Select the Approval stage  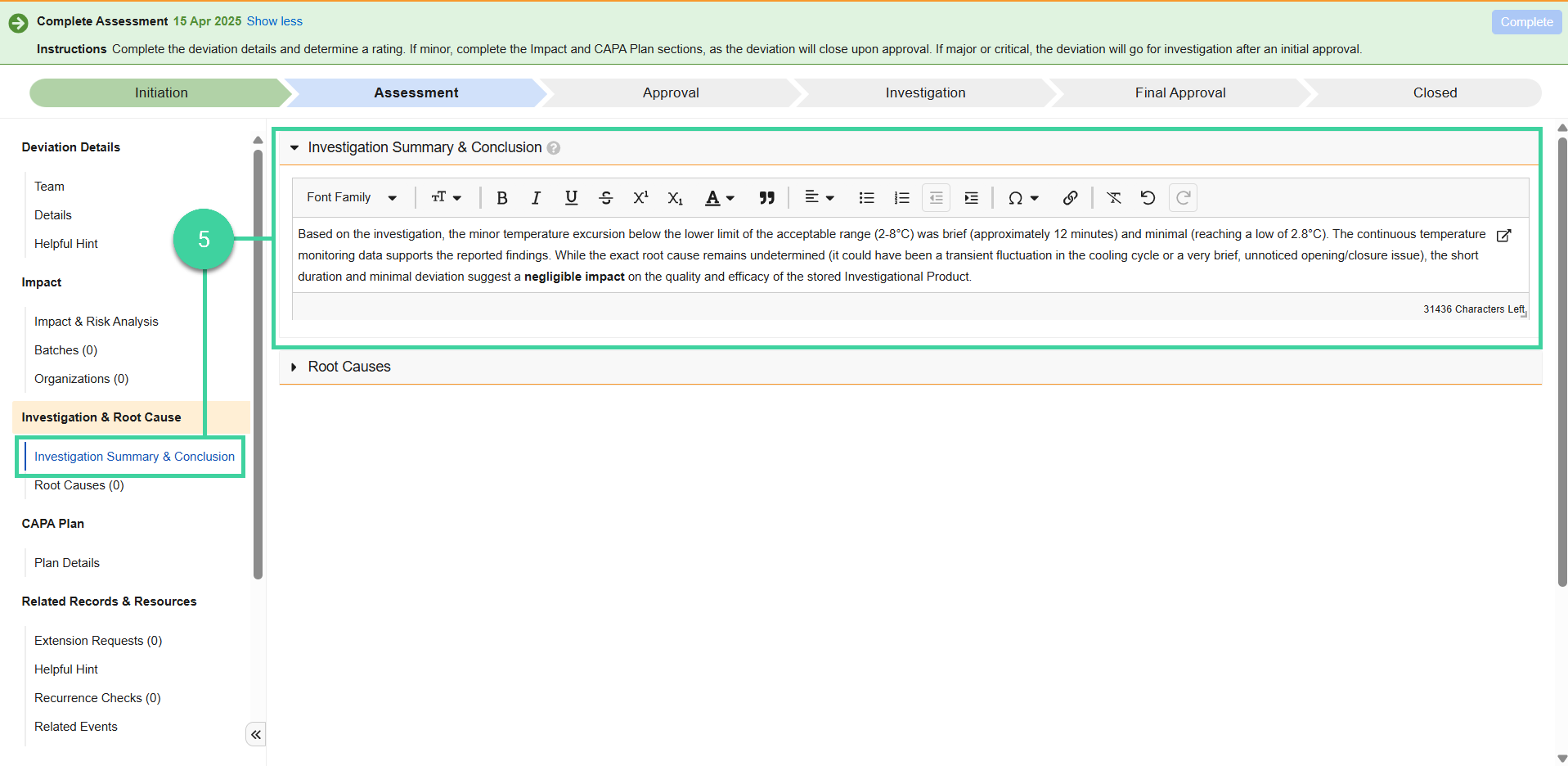(671, 93)
